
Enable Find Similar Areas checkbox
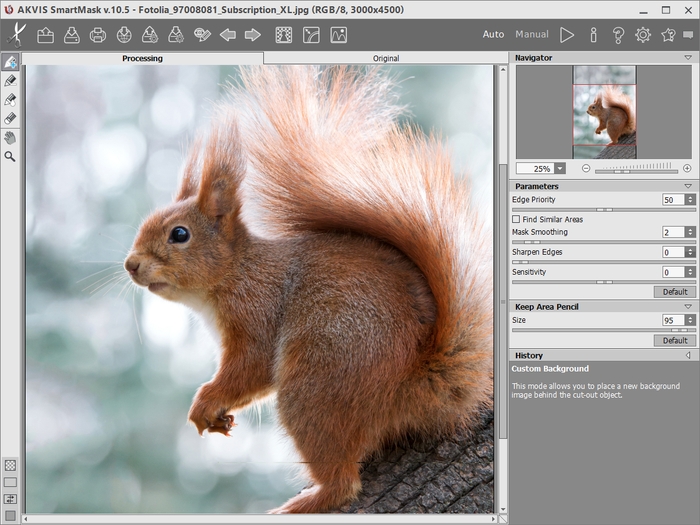(516, 219)
